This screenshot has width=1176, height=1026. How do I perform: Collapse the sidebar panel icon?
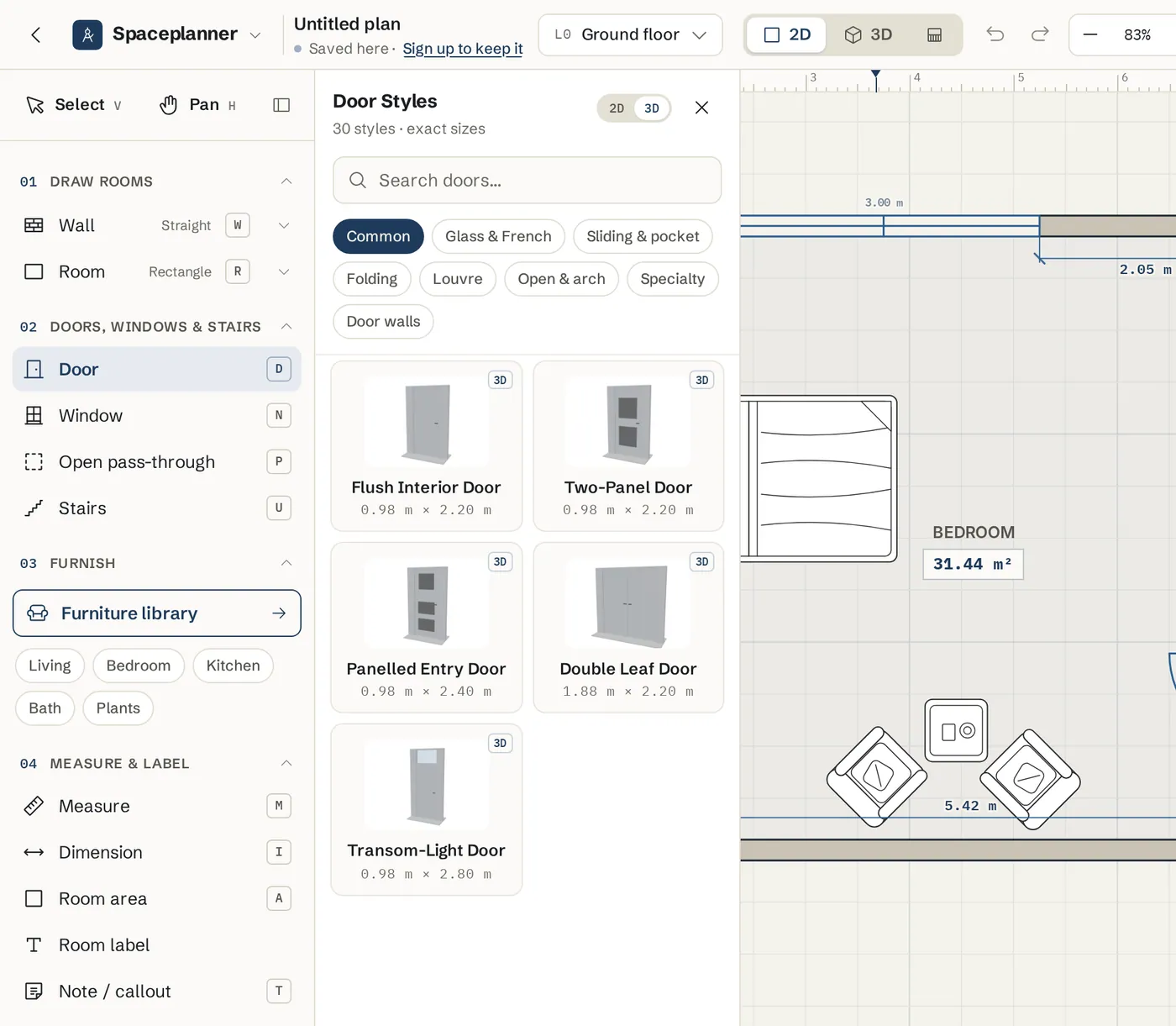281,105
